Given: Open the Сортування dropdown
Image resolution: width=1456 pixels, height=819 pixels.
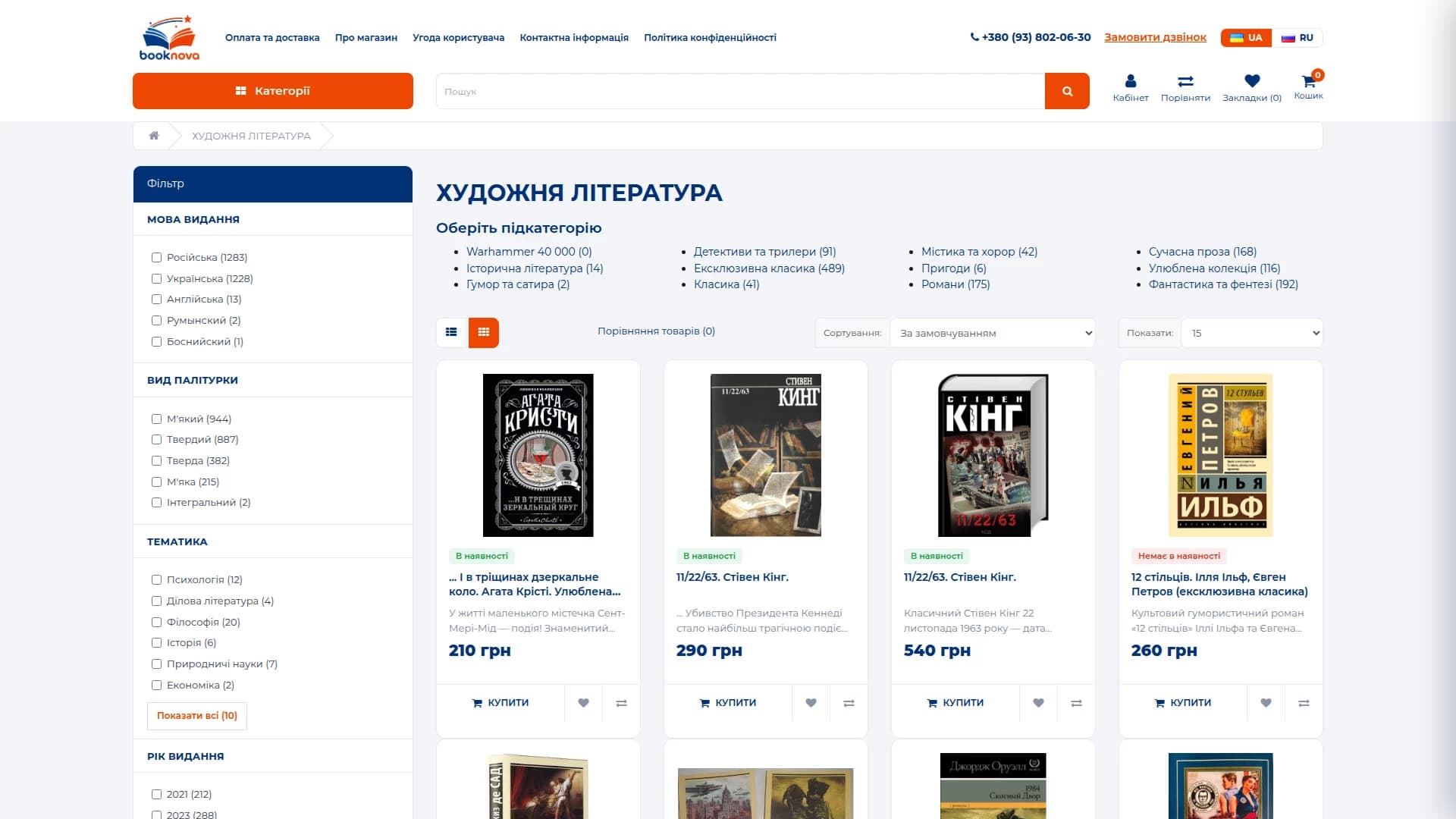Looking at the screenshot, I should (x=993, y=333).
